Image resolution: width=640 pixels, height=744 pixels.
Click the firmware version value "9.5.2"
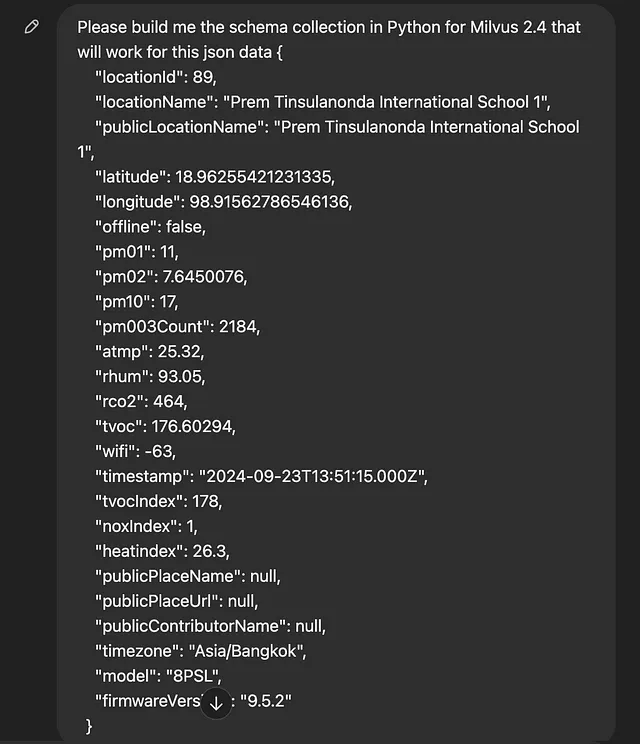pyautogui.click(x=266, y=701)
